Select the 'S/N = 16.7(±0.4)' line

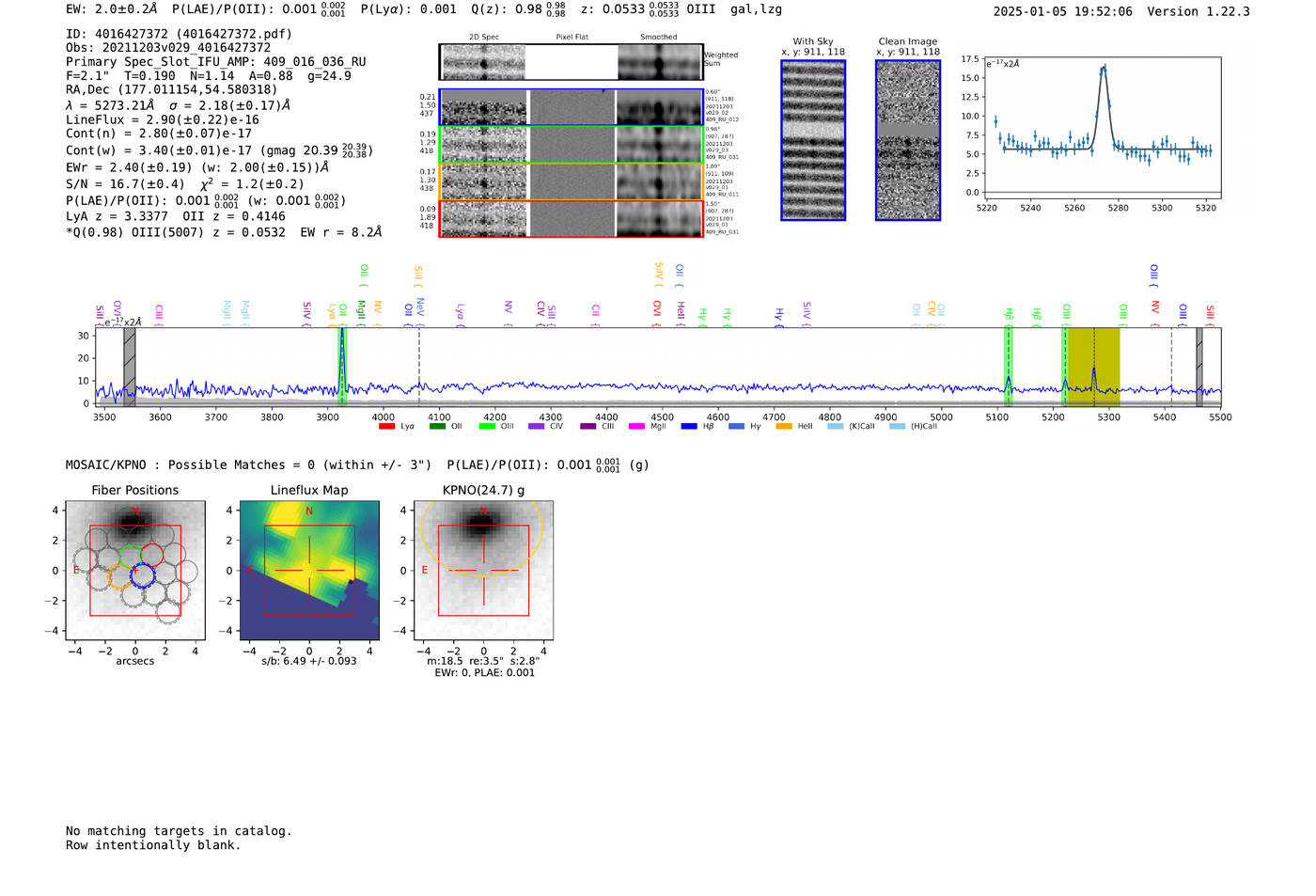[x=125, y=184]
